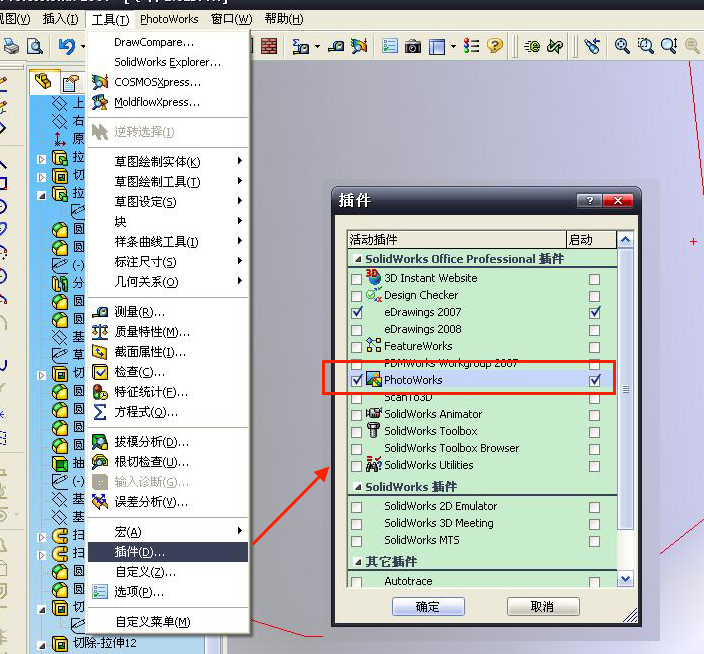Image resolution: width=704 pixels, height=654 pixels.
Task: Click the Print icon in toolbar
Action: click(11, 46)
